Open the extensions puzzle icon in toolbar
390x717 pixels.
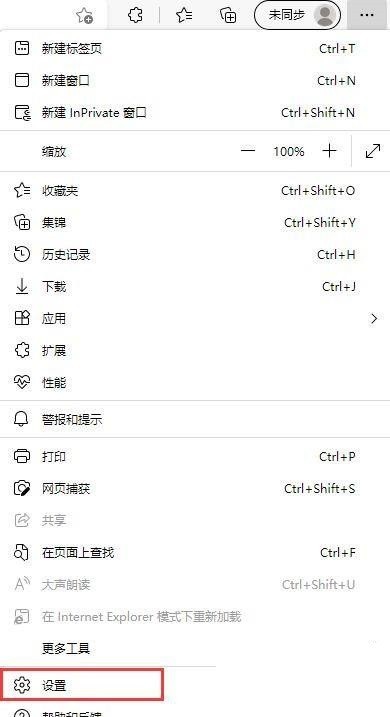135,15
